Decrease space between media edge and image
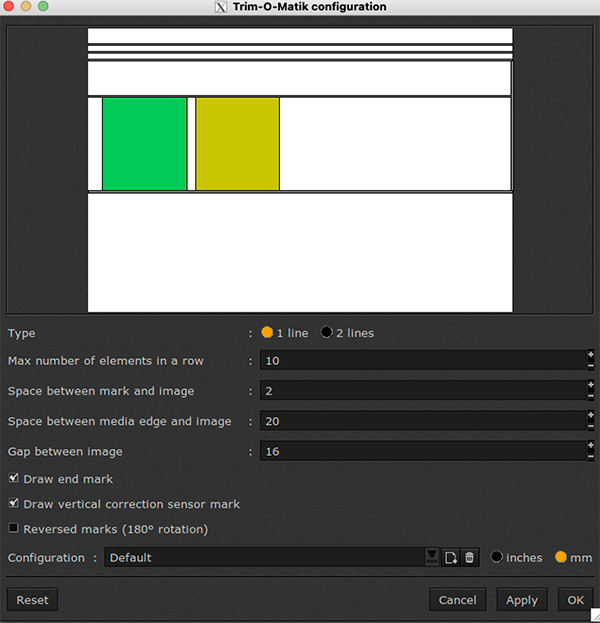This screenshot has height=623, width=600. pos(590,427)
